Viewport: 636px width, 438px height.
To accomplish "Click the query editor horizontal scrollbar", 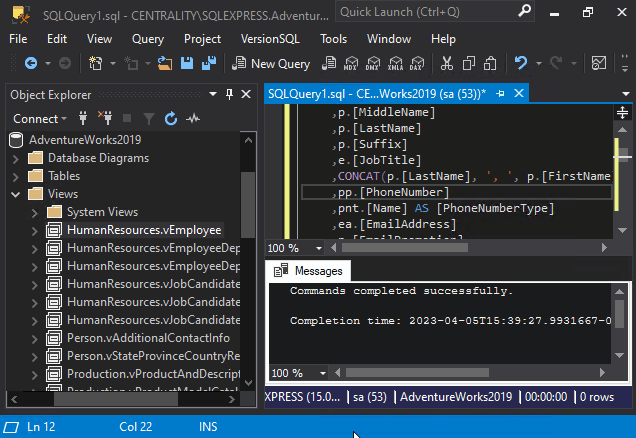I will [405, 247].
